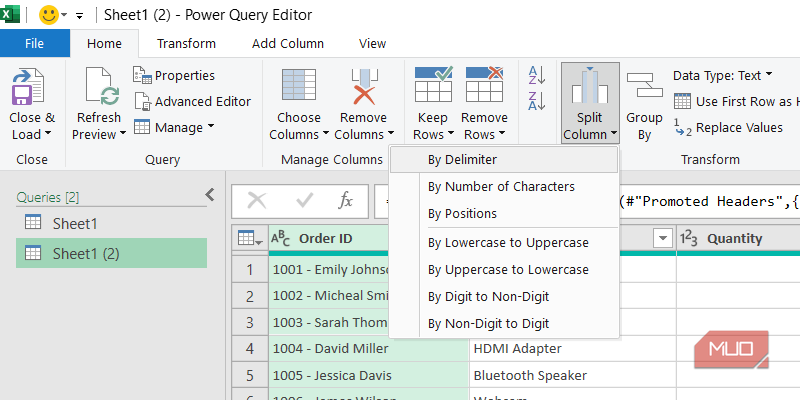800x400 pixels.
Task: Select row number 1 header
Action: pos(249,269)
